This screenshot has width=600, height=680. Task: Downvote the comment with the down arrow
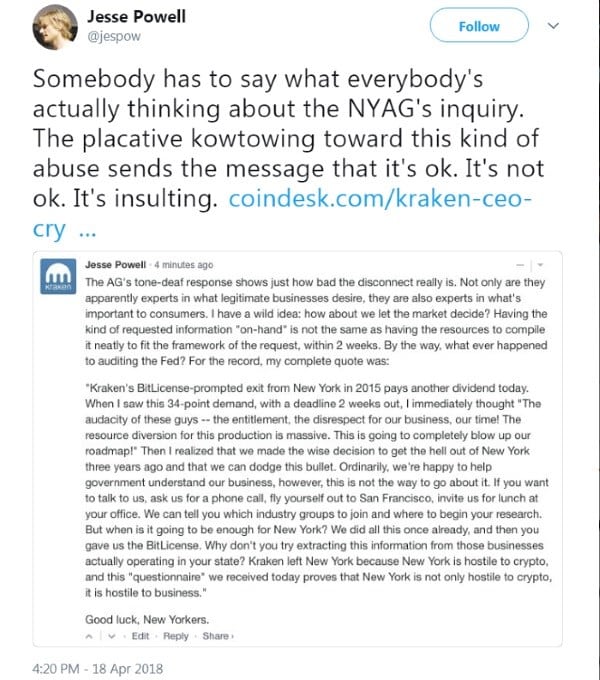[x=111, y=636]
